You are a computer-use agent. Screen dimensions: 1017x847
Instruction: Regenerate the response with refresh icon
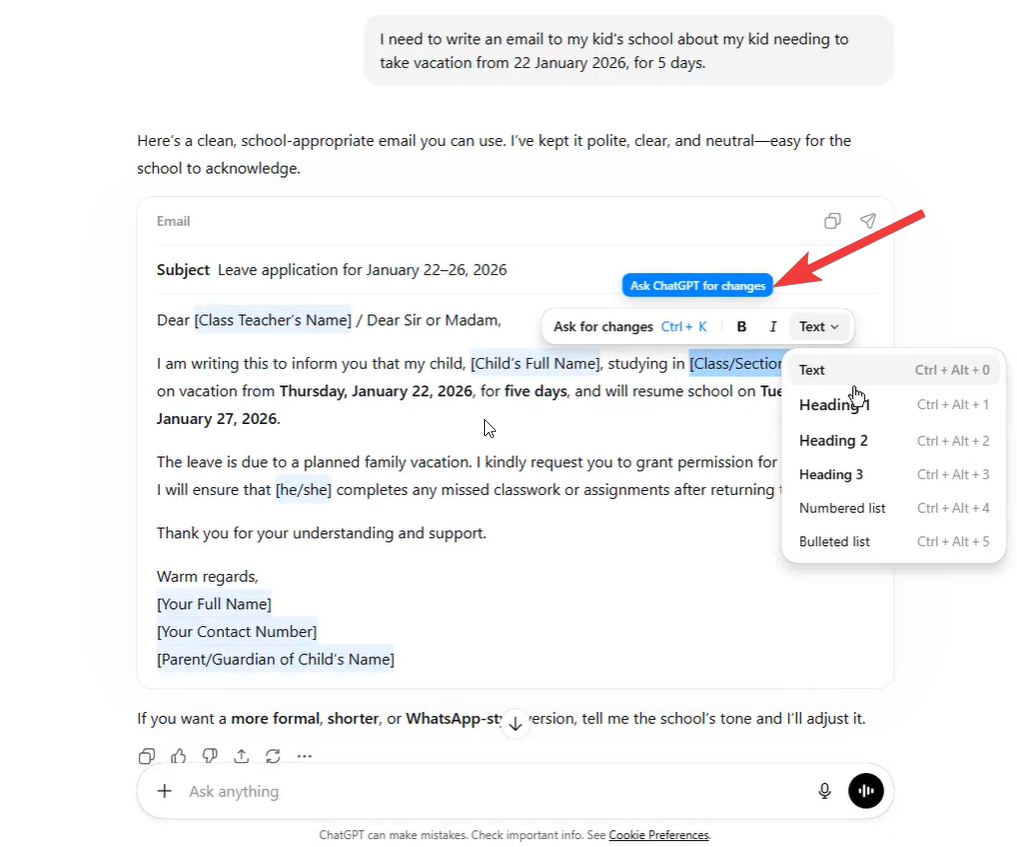(x=273, y=756)
